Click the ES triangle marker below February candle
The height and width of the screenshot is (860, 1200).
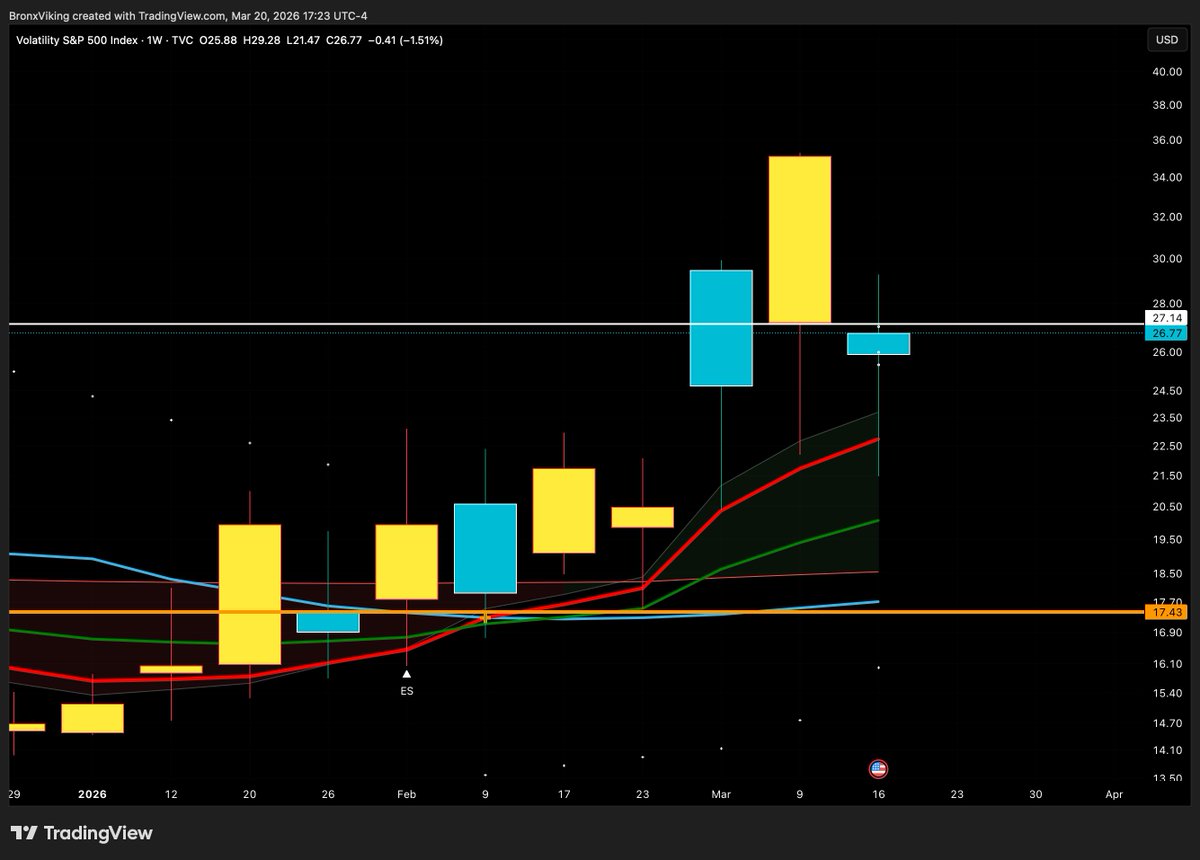pyautogui.click(x=407, y=675)
